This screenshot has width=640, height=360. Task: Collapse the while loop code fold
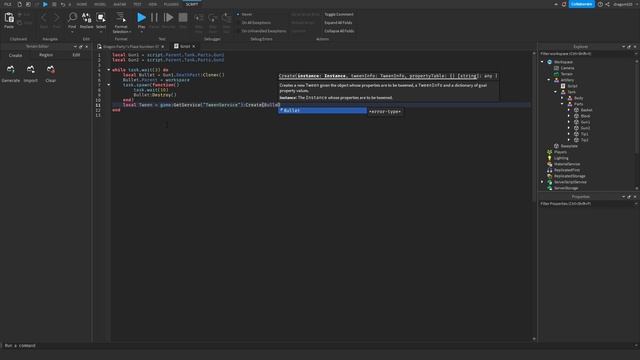(109, 70)
